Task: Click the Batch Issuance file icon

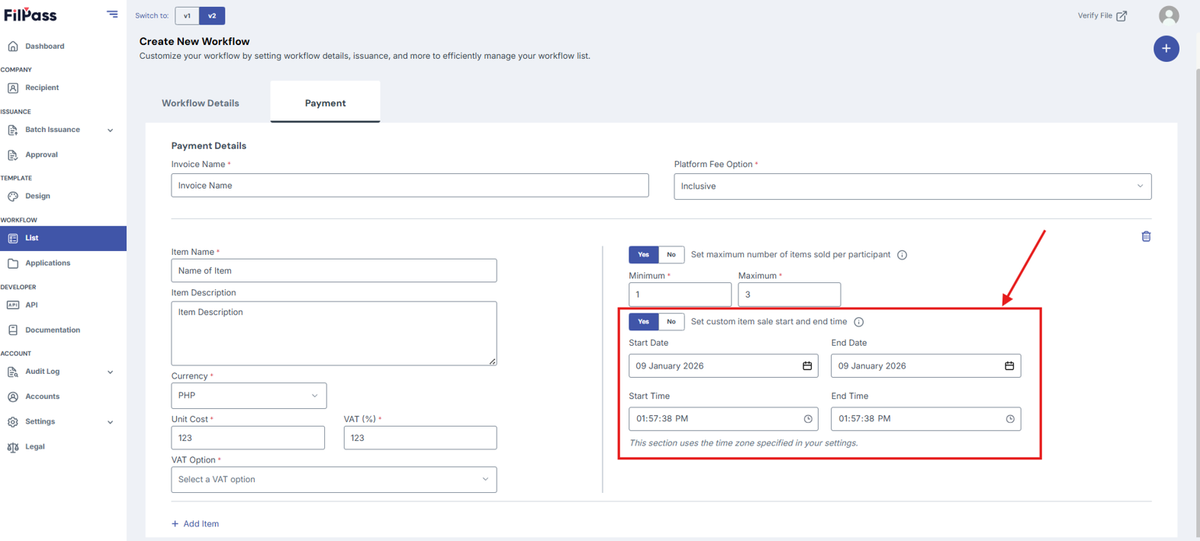Action: click(x=13, y=130)
